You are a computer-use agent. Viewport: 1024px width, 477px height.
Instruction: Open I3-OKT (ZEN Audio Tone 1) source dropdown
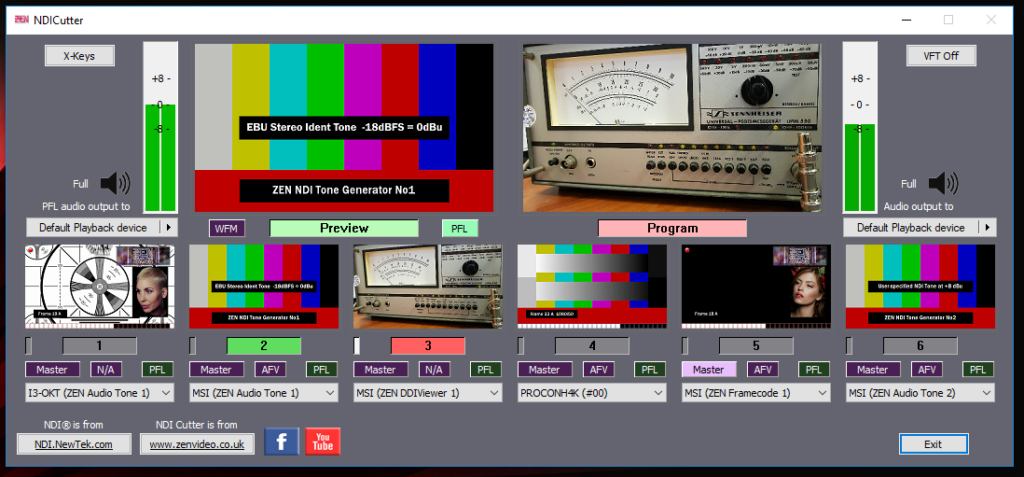99,393
